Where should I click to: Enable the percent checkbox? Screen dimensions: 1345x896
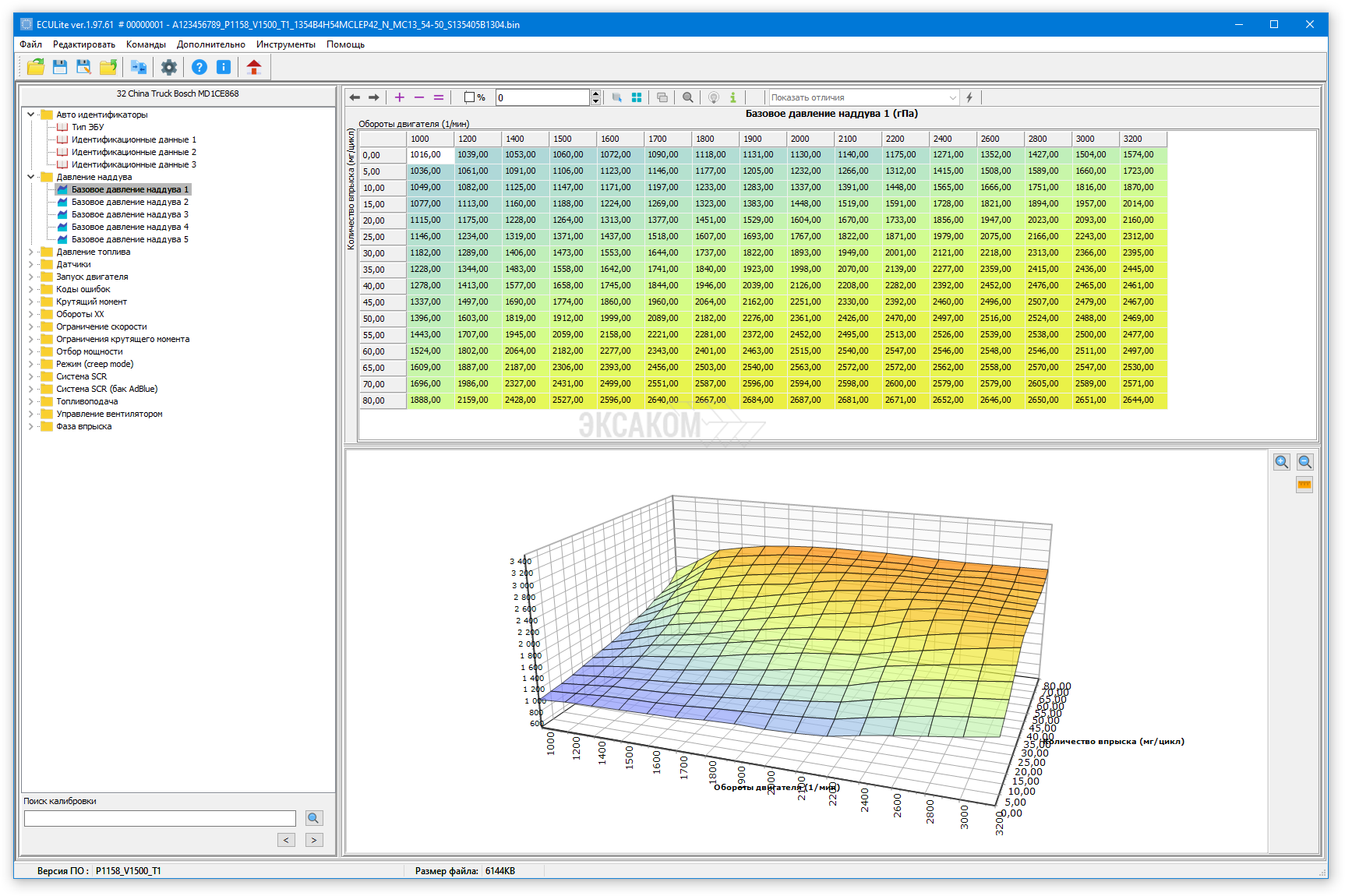[x=469, y=97]
